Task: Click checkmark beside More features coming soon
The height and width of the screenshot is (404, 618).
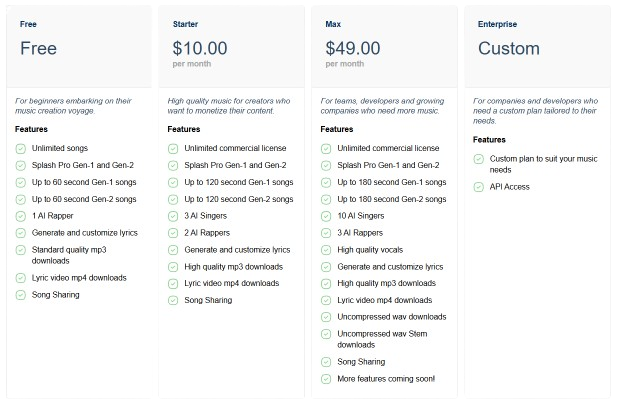Action: (326, 379)
